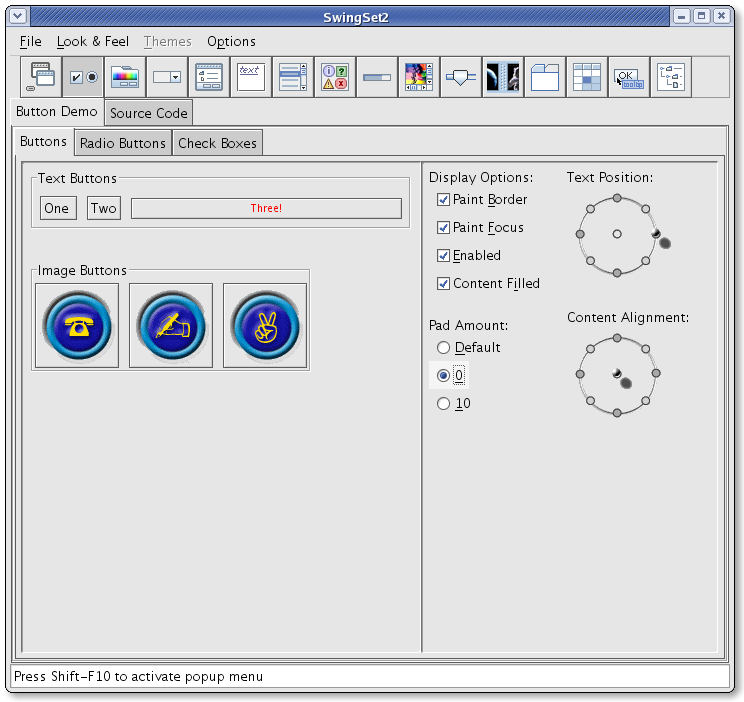The width and height of the screenshot is (744, 702).
Task: Set Text Position to center radio
Action: tap(617, 234)
